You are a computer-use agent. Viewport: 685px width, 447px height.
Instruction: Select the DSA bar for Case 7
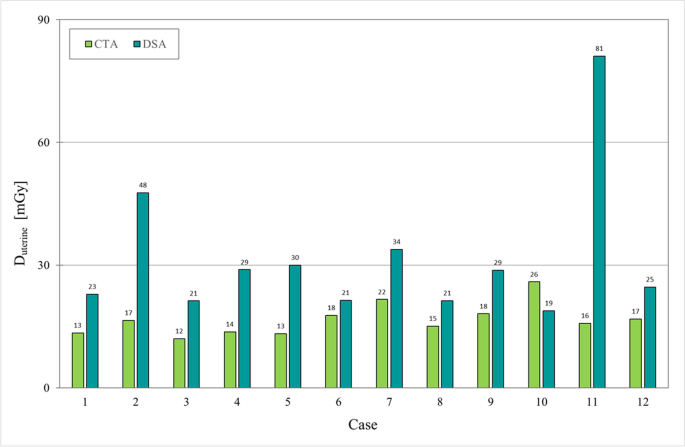tap(397, 319)
